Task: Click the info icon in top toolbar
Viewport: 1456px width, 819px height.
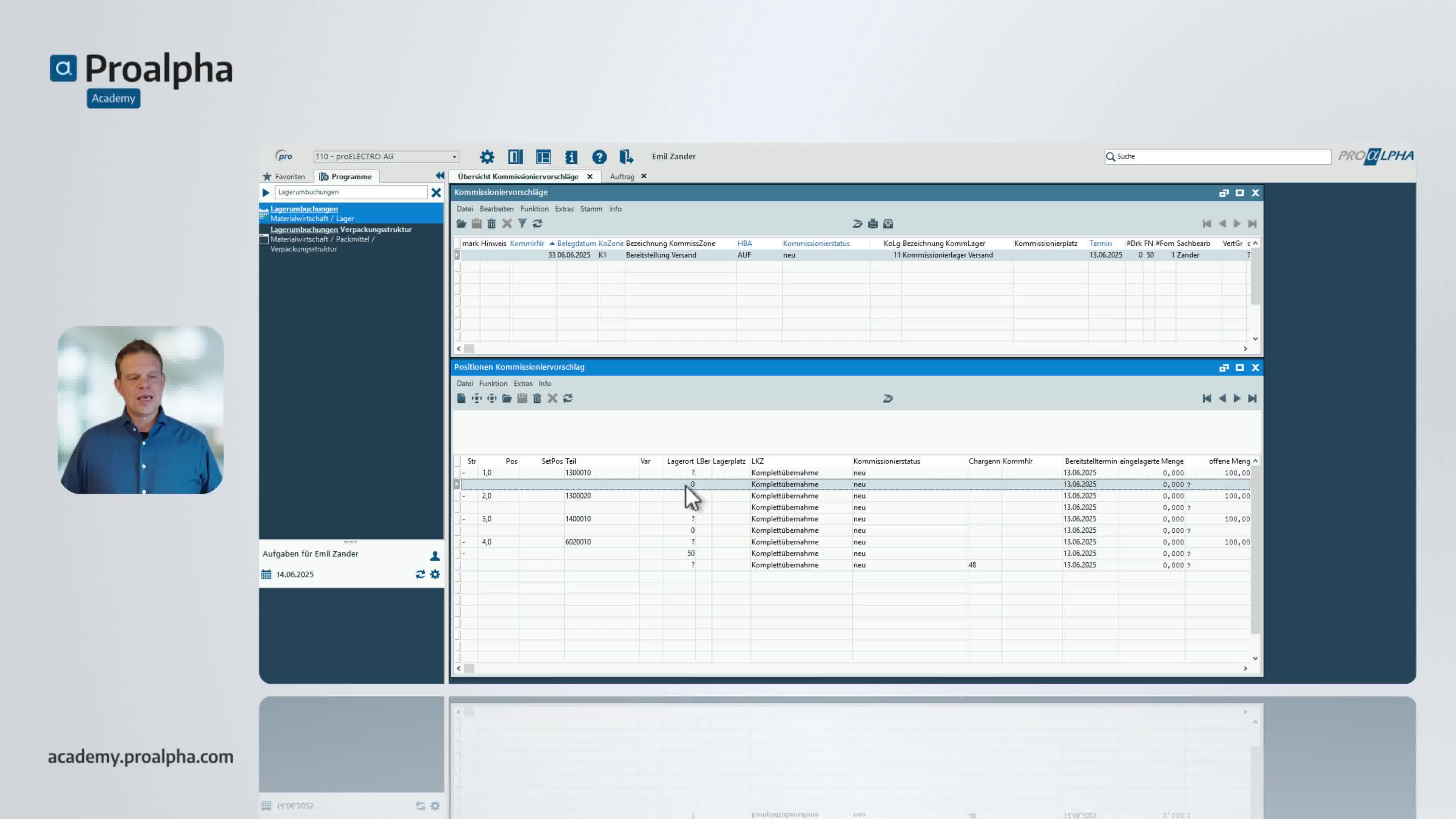Action: tap(571, 157)
